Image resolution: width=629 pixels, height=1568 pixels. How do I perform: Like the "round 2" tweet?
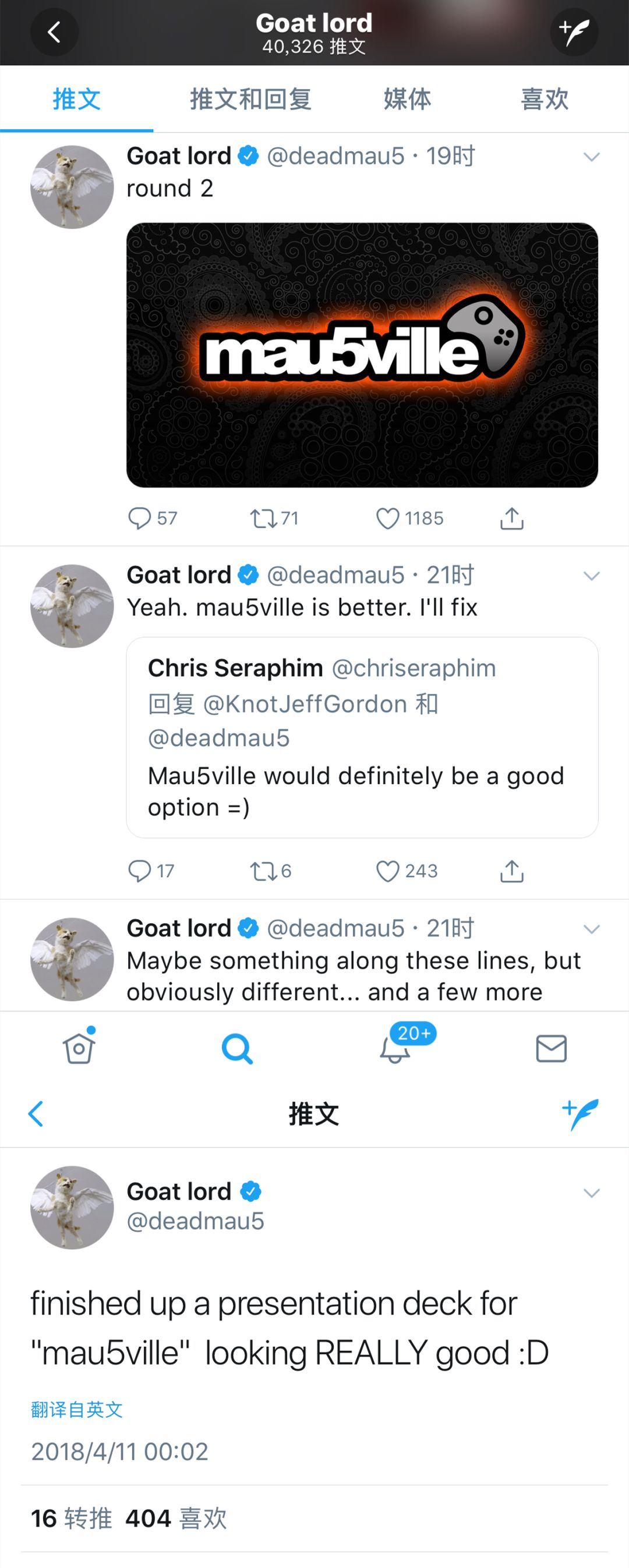pyautogui.click(x=388, y=519)
